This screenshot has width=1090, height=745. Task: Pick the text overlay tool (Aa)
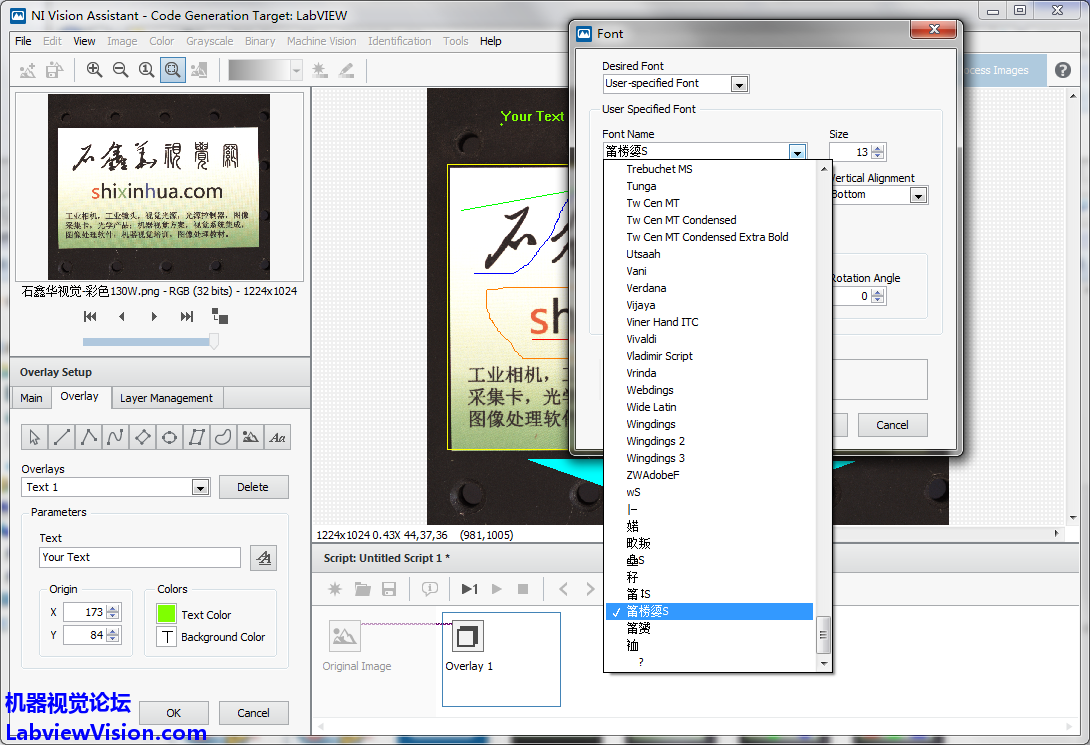pos(278,437)
